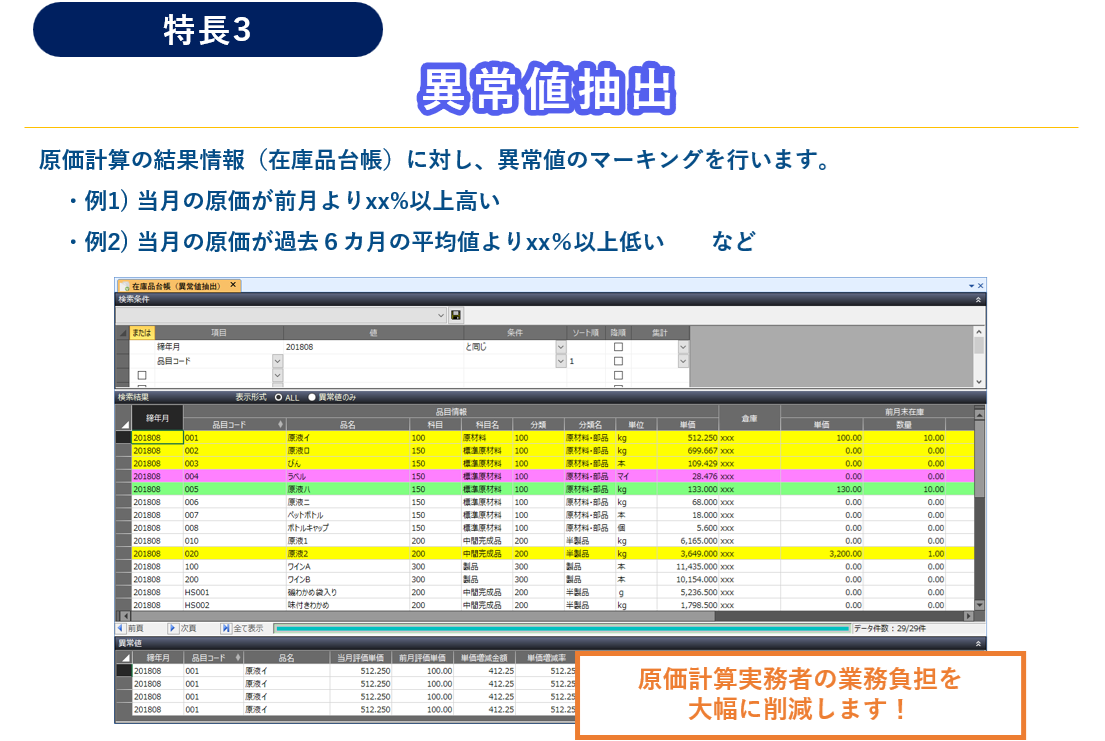This screenshot has height=741, width=1105.
Task: Collapse the 異常値 panel chevron
Action: tap(978, 644)
